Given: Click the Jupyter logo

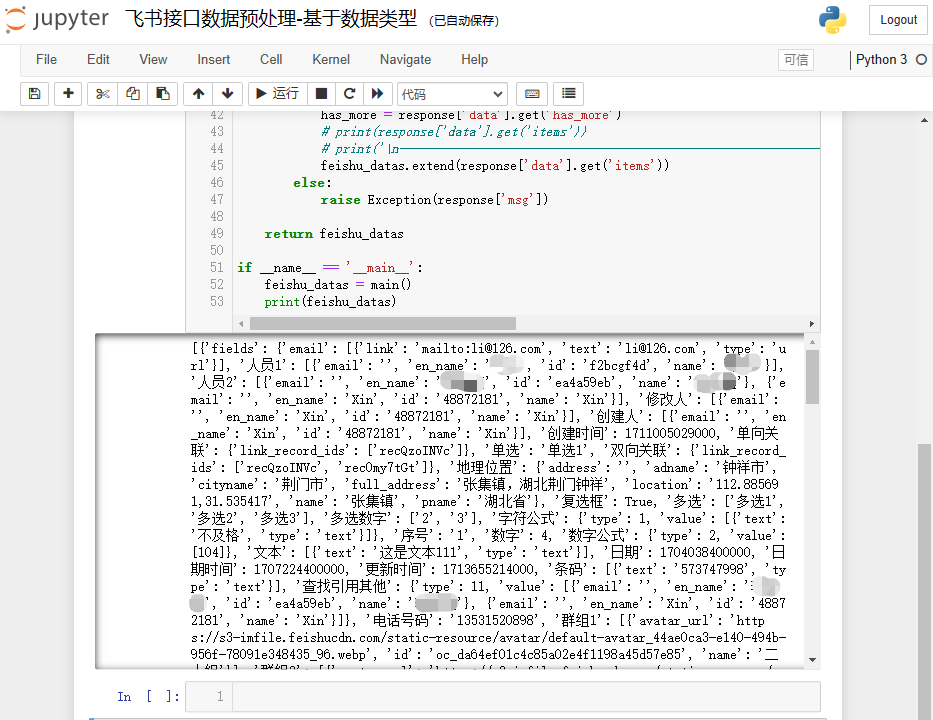Looking at the screenshot, I should [57, 19].
